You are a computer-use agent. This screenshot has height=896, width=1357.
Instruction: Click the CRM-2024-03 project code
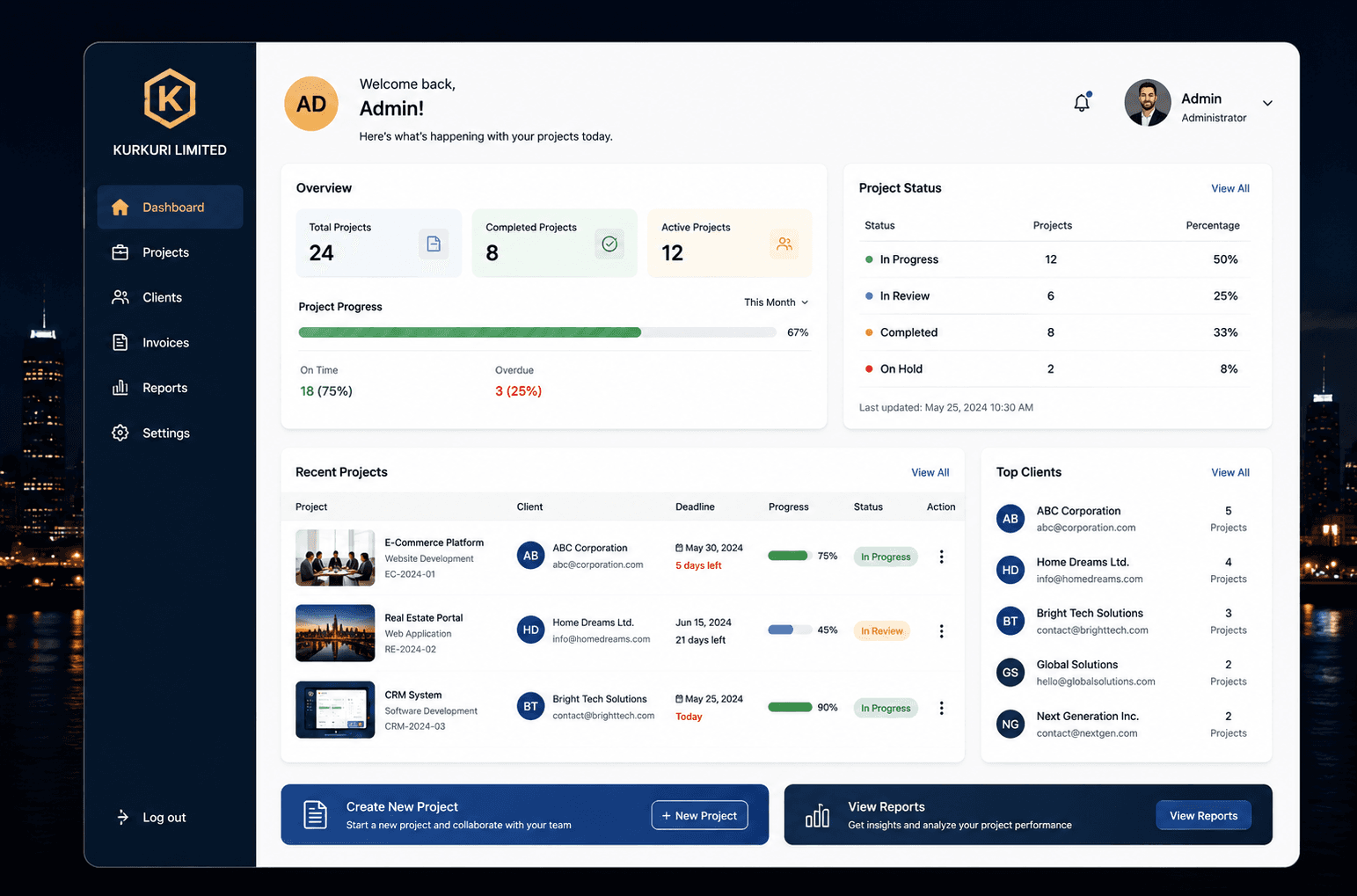point(415,726)
